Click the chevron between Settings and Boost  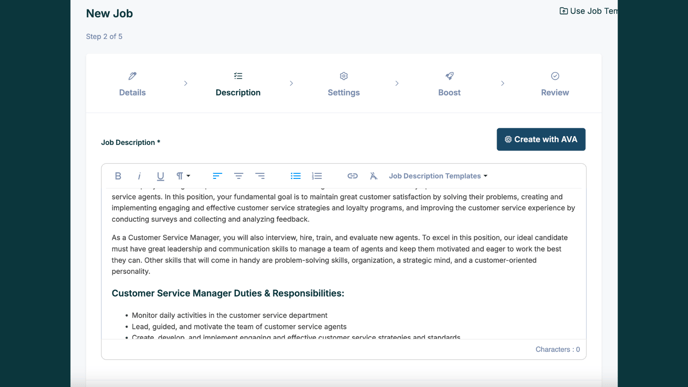(x=397, y=83)
